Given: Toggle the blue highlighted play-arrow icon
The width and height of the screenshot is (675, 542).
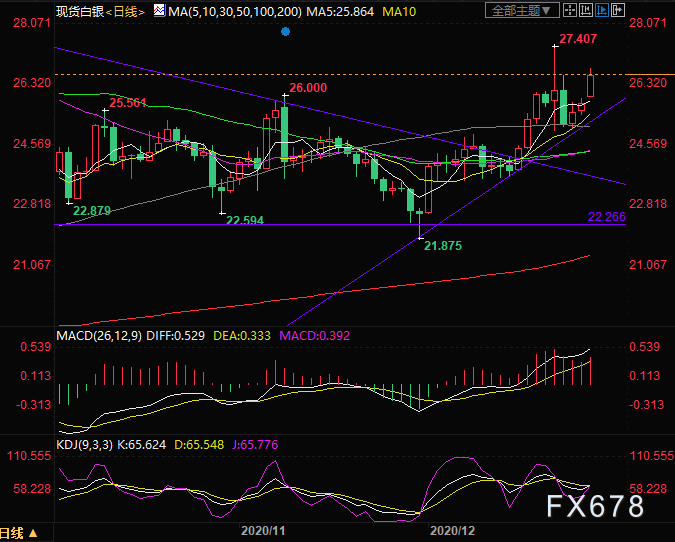Looking at the screenshot, I should click(604, 11).
